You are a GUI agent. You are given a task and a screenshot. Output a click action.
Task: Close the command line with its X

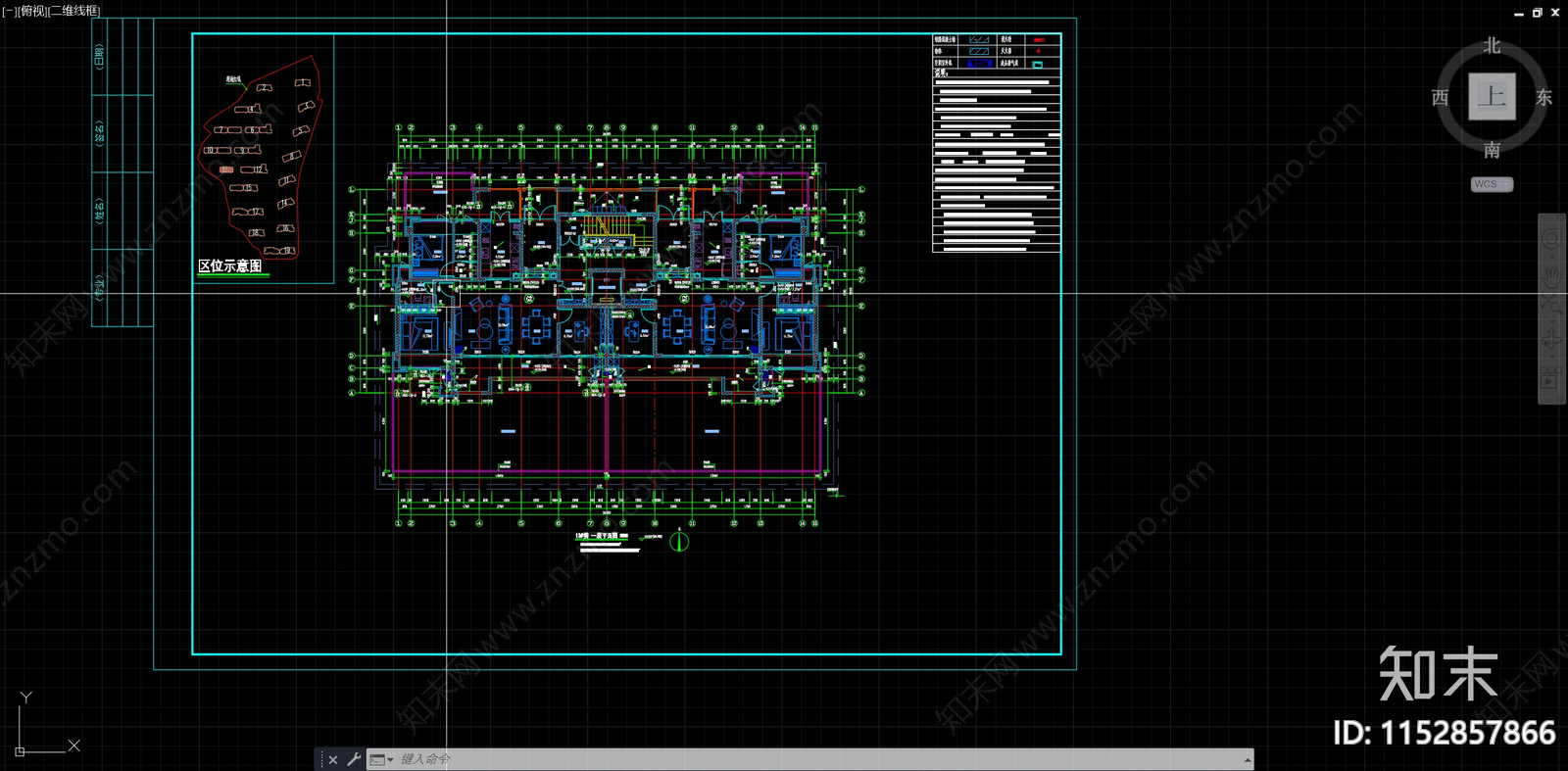[x=333, y=759]
